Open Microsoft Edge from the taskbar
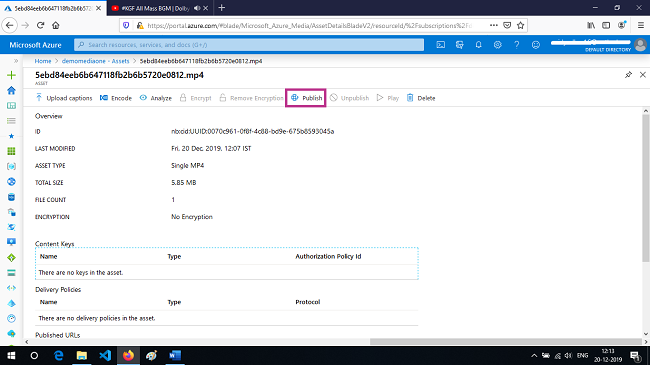Screen dimensions: 650x365 point(58,355)
